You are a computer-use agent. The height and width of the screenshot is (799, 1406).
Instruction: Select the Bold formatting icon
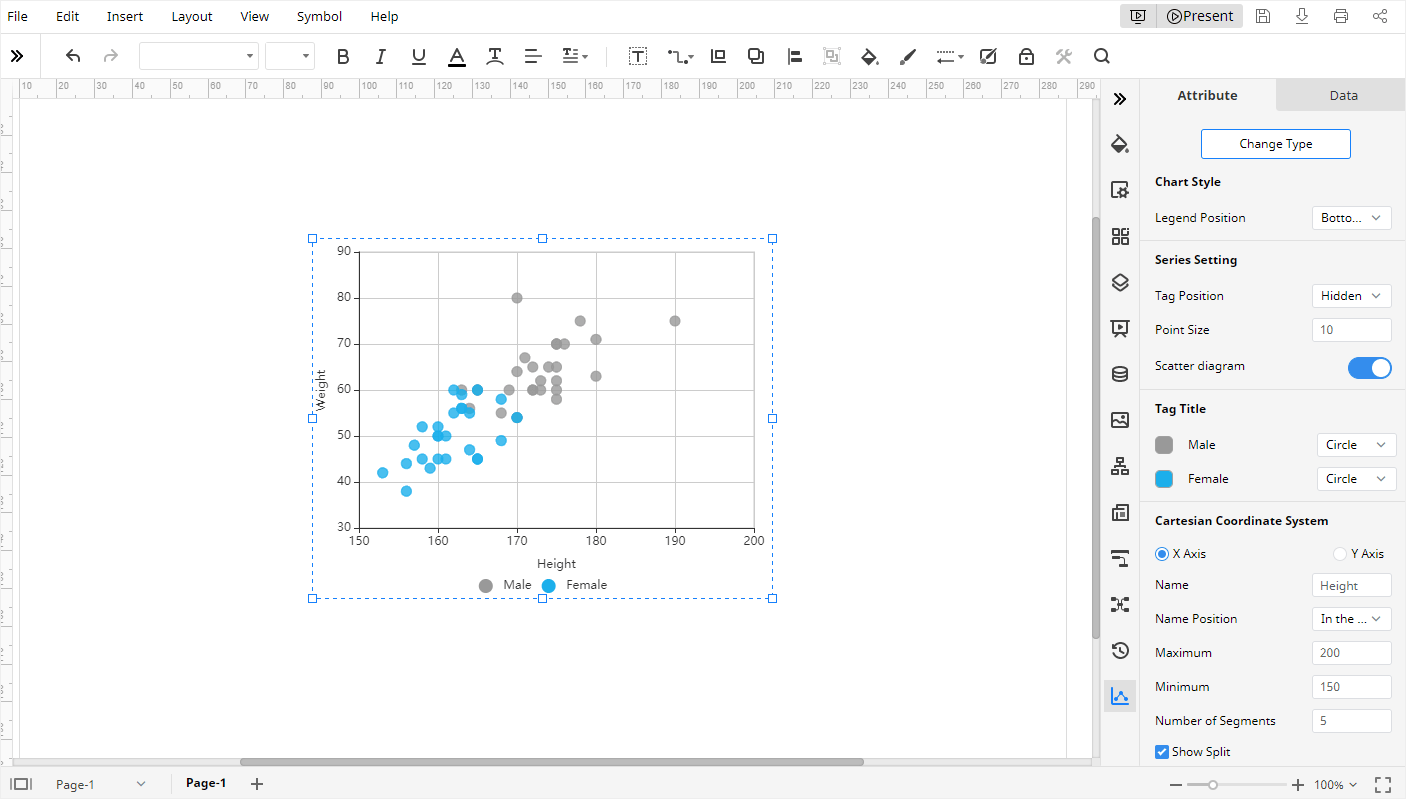click(343, 56)
